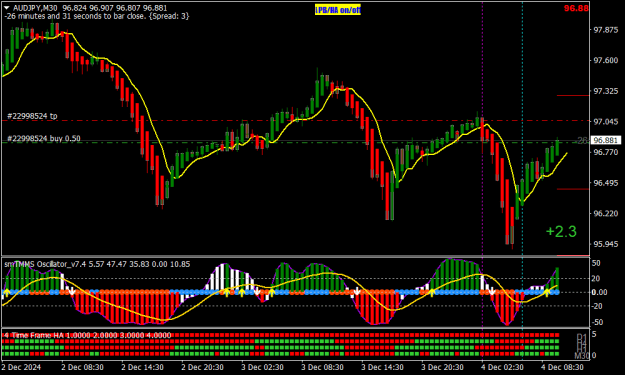
Task: Click the 2 Dec 20:30 time label
Action: (x=202, y=367)
